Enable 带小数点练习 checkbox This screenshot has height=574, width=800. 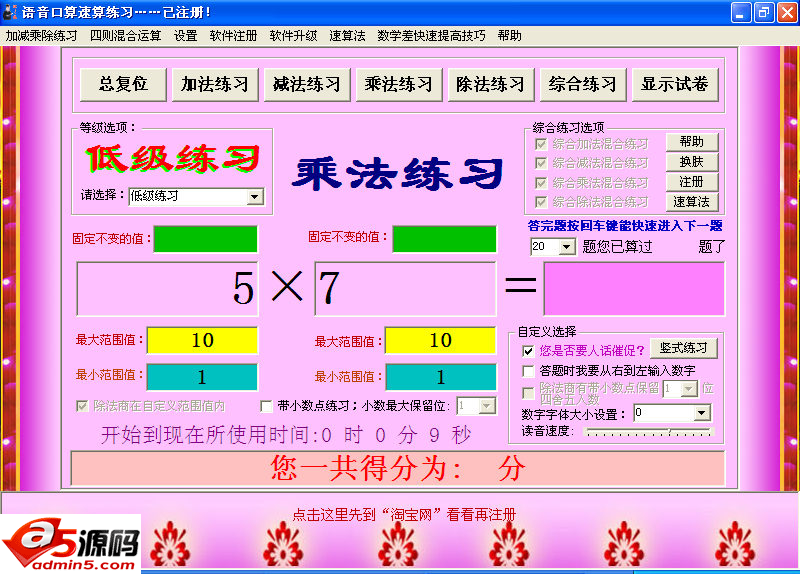tap(266, 406)
